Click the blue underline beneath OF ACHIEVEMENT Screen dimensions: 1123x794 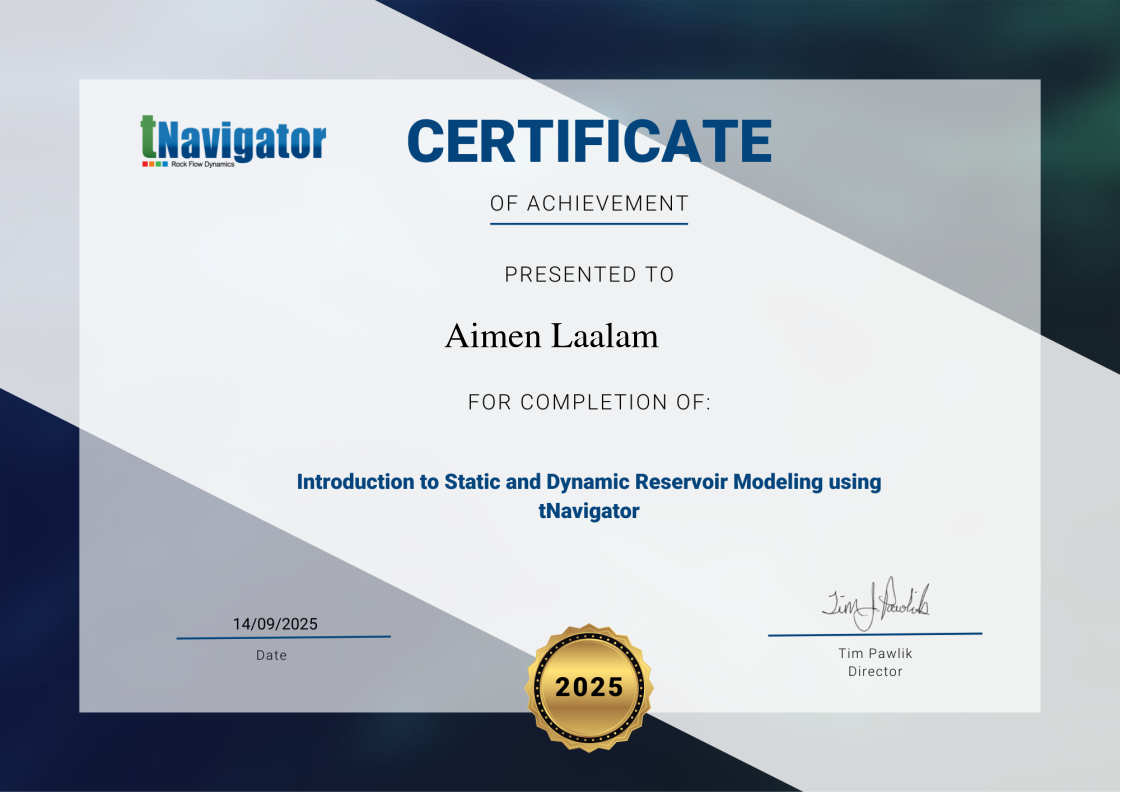pyautogui.click(x=589, y=223)
